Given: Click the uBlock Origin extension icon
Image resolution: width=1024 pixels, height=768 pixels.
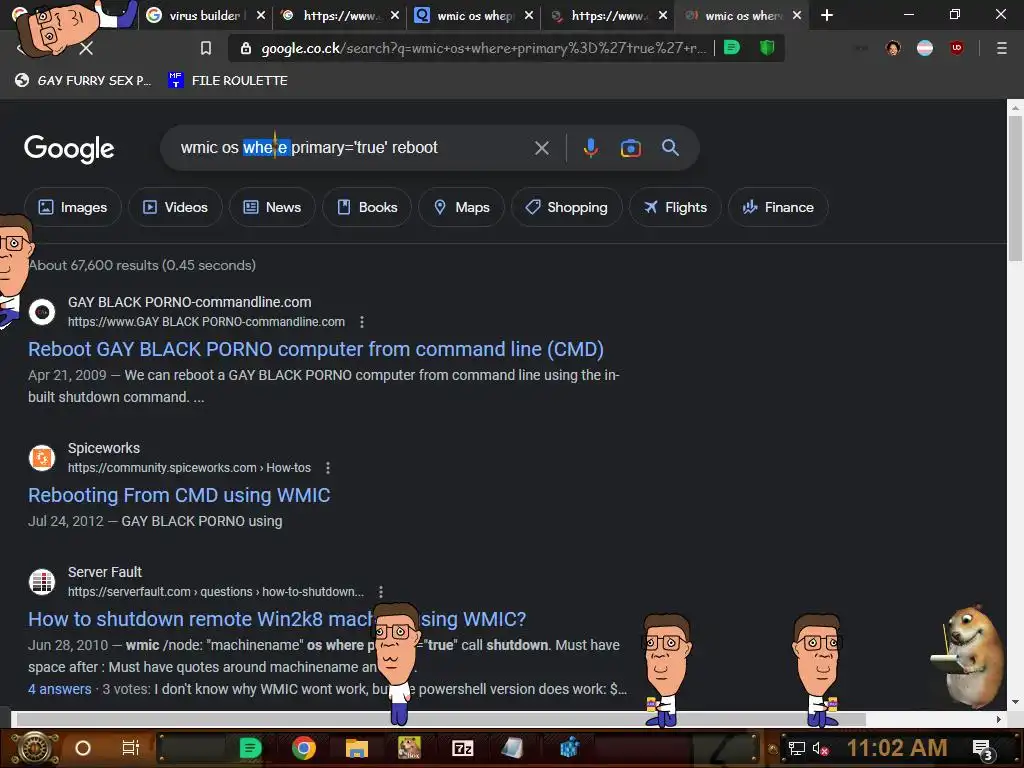Looking at the screenshot, I should [x=957, y=48].
